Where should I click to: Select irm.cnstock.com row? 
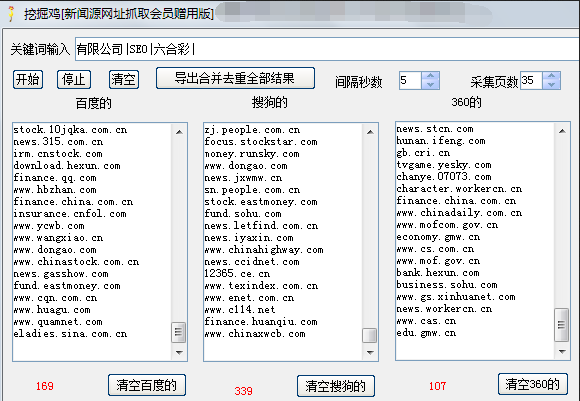coord(58,154)
